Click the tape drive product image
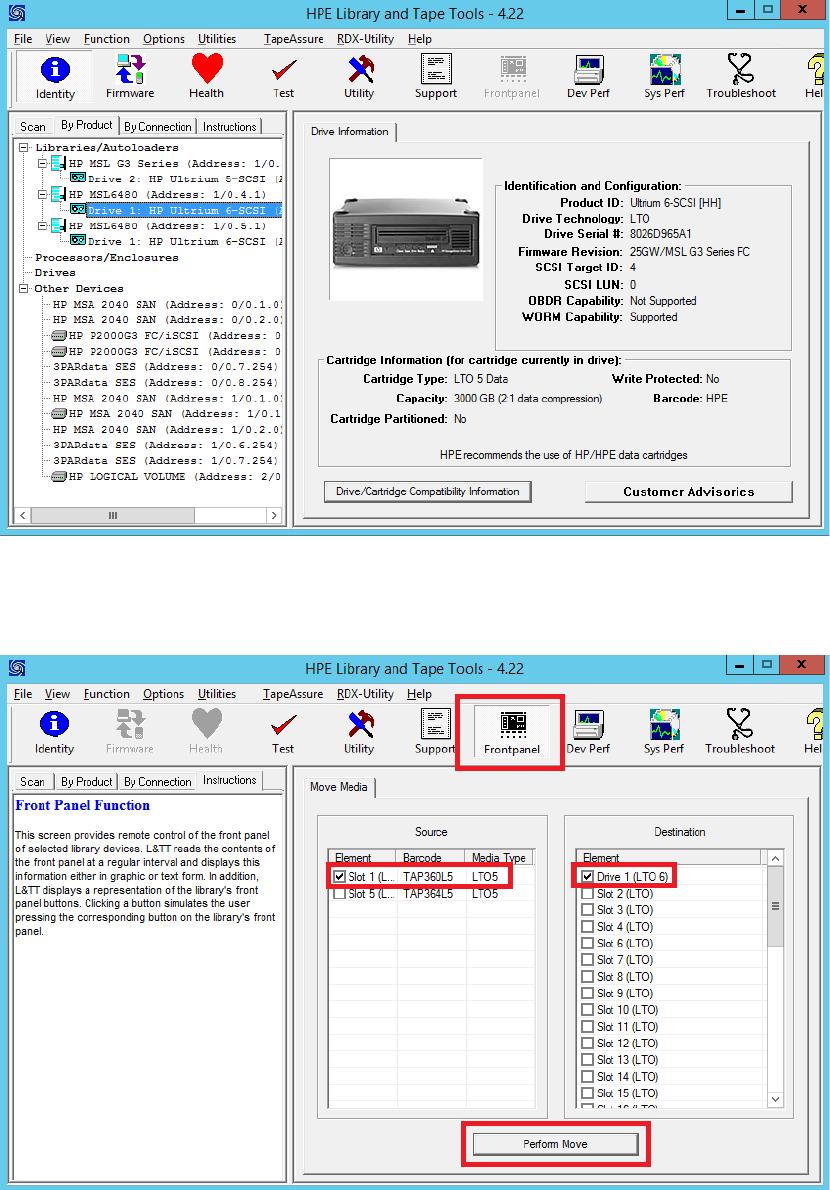 click(406, 230)
